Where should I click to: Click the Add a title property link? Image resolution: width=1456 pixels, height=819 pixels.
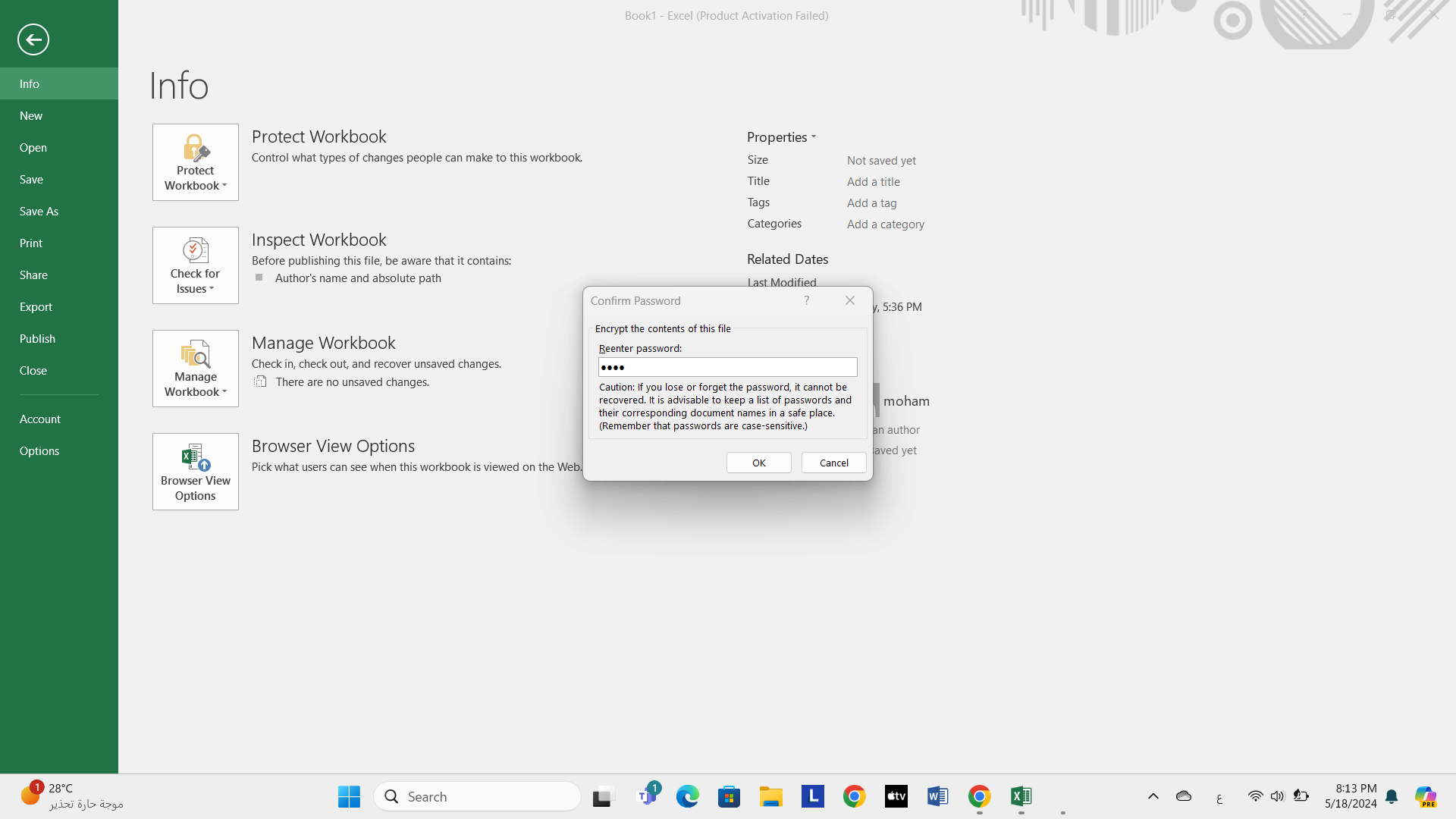click(x=874, y=182)
